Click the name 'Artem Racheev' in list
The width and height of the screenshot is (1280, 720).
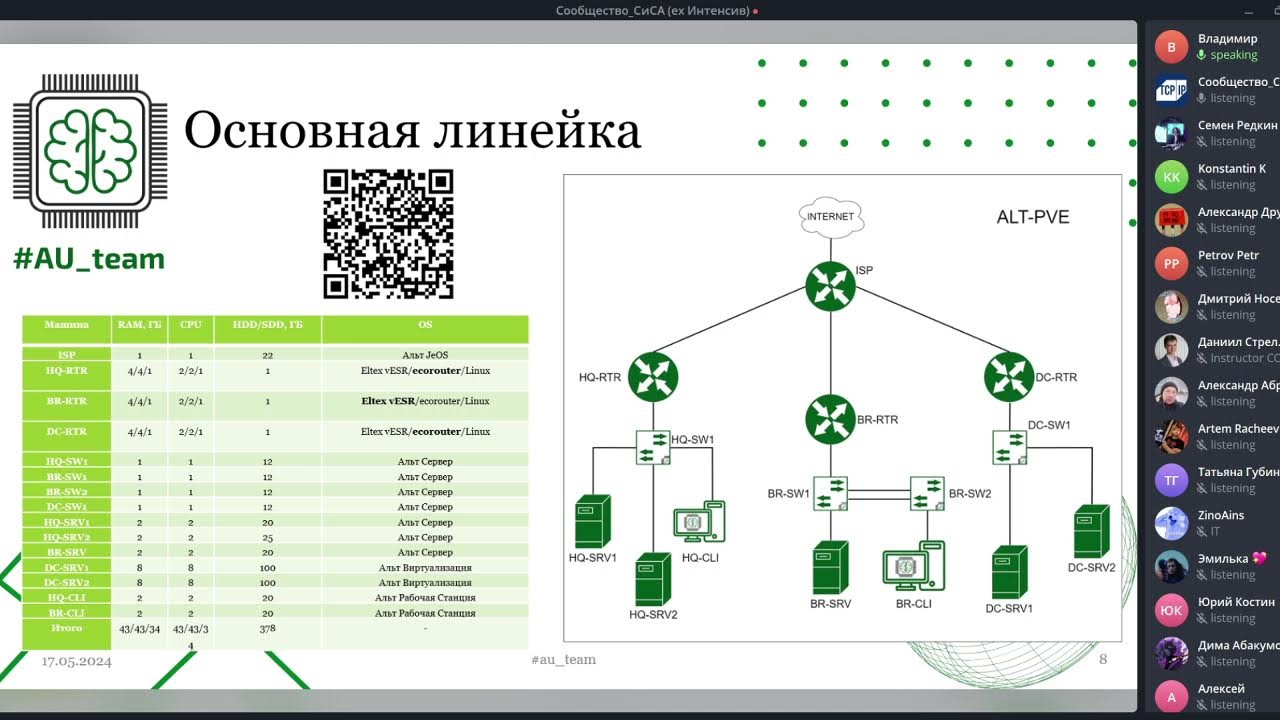tap(1238, 429)
